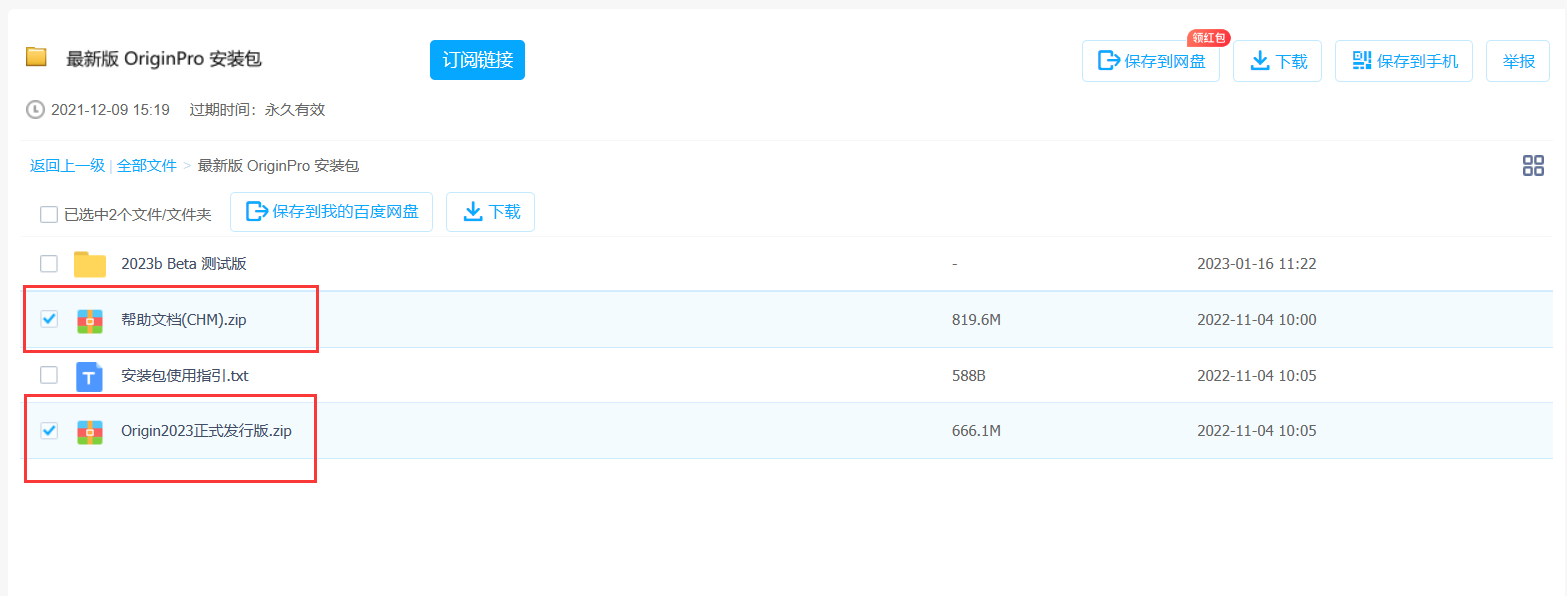Click 保存到网盘 in the top bar
Screen dimensions: 1567x596
(1151, 61)
